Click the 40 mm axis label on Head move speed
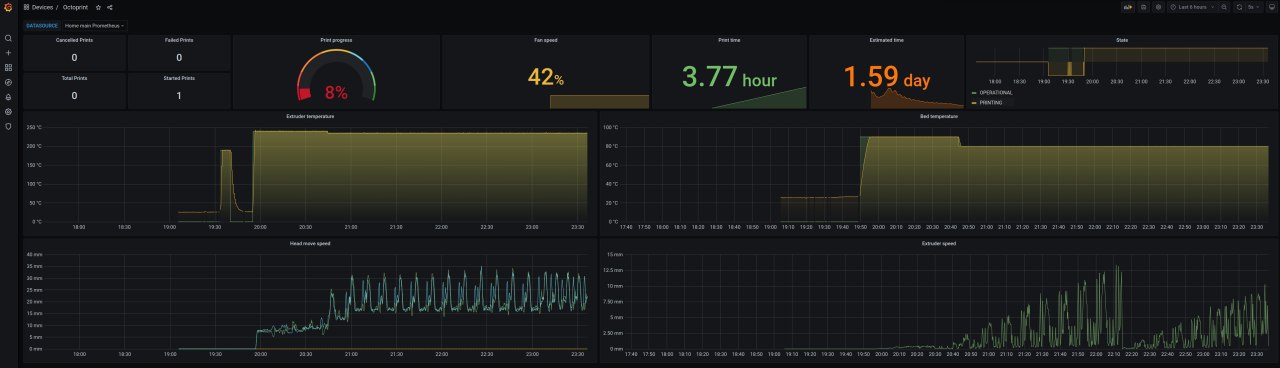1280x368 pixels. pos(33,254)
